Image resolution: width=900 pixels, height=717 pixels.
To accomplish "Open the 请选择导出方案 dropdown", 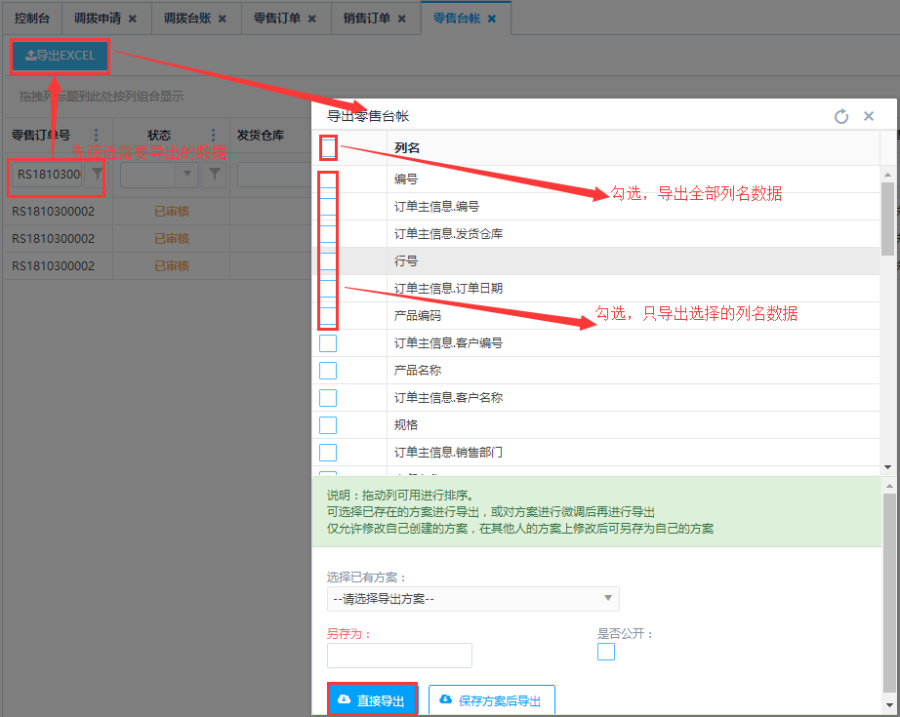I will click(x=473, y=599).
